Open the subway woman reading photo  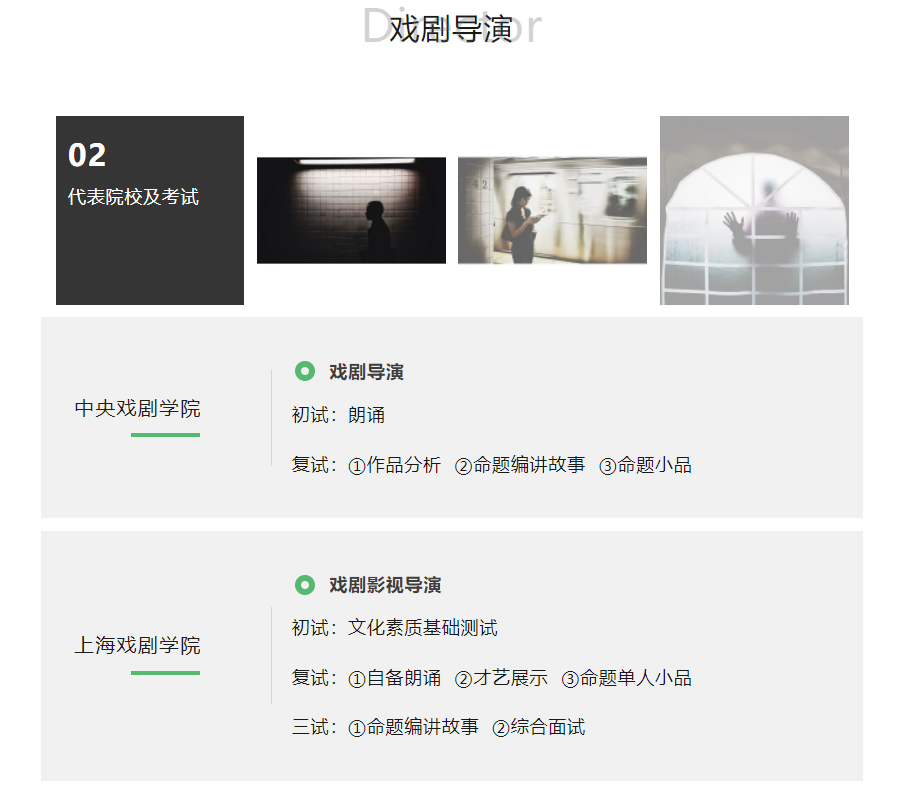click(552, 210)
